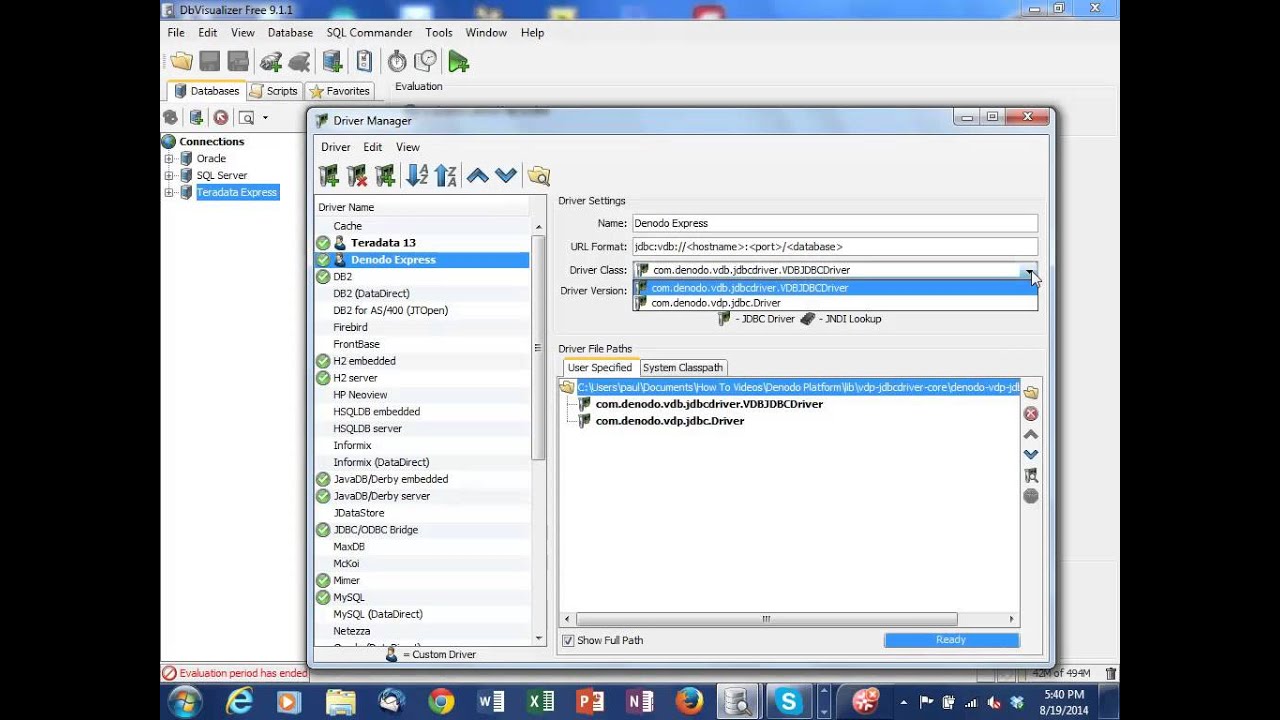Select com.denodo.vdb.jdbcdriver.VDBJDBCDriver in path tree
This screenshot has height=720, width=1280.
pyautogui.click(x=709, y=404)
